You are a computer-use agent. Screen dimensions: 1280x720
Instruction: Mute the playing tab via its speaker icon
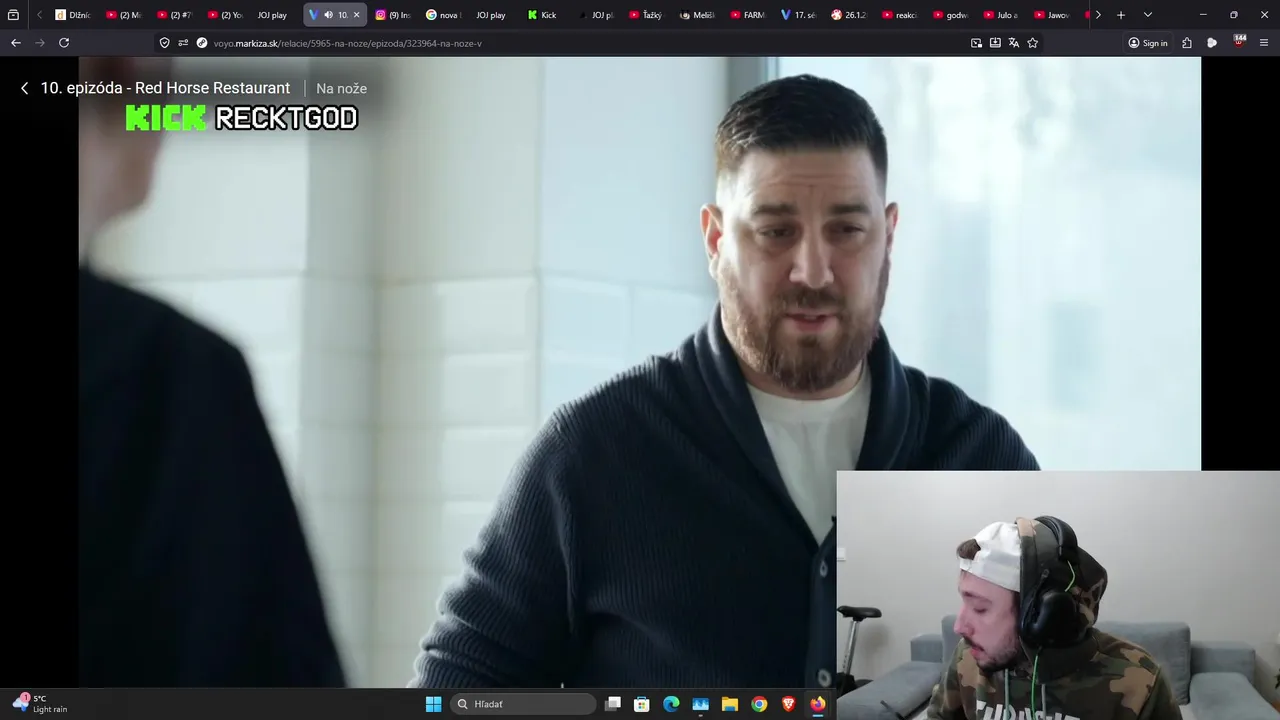(328, 15)
